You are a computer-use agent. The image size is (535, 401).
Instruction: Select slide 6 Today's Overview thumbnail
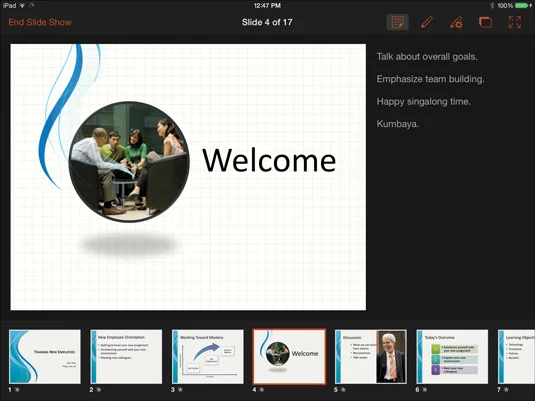[x=452, y=357]
